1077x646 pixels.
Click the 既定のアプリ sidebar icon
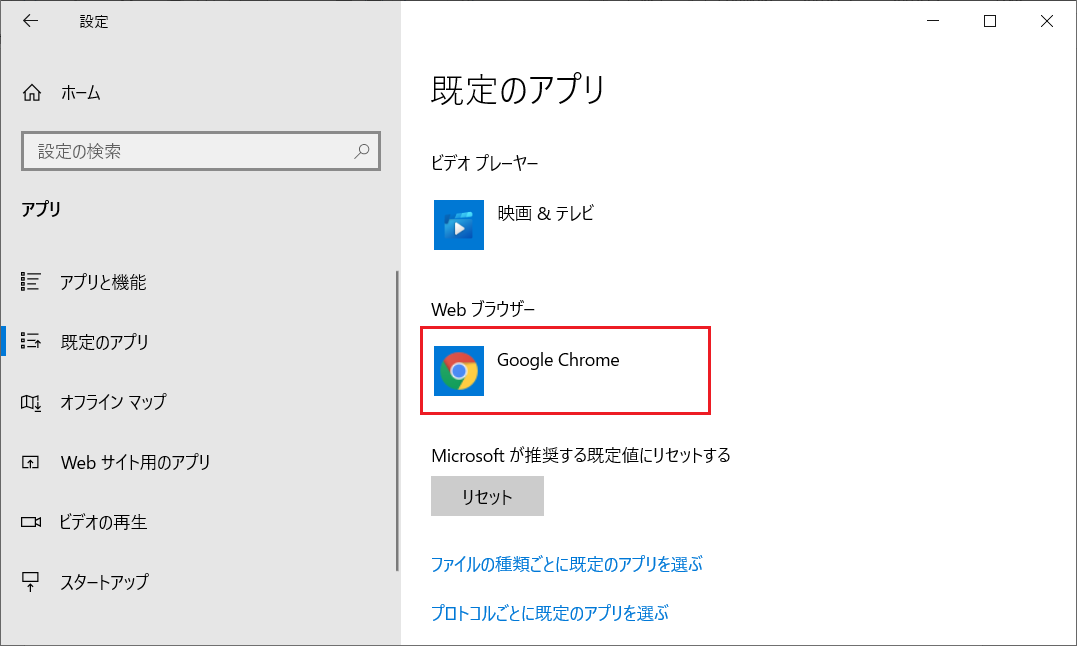point(30,341)
